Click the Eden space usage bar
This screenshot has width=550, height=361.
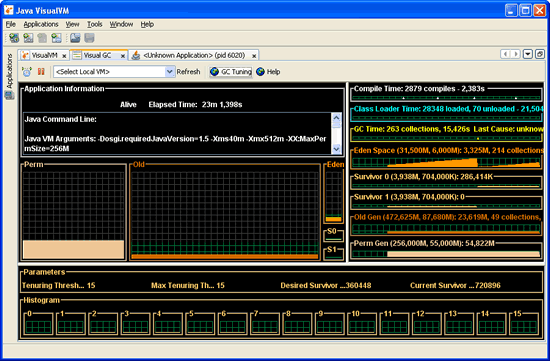pos(333,219)
